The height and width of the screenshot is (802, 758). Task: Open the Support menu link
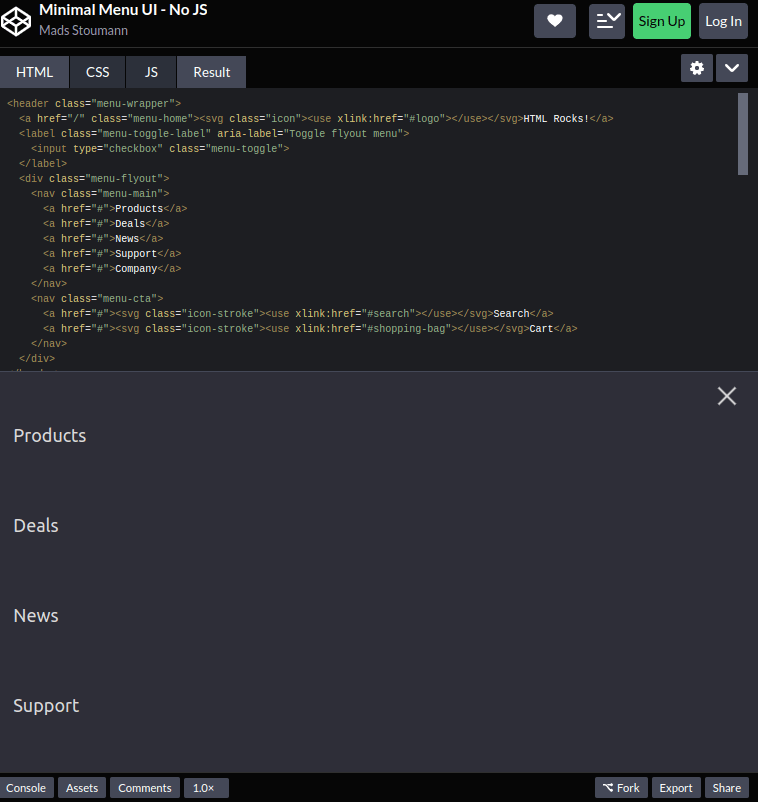(x=46, y=706)
